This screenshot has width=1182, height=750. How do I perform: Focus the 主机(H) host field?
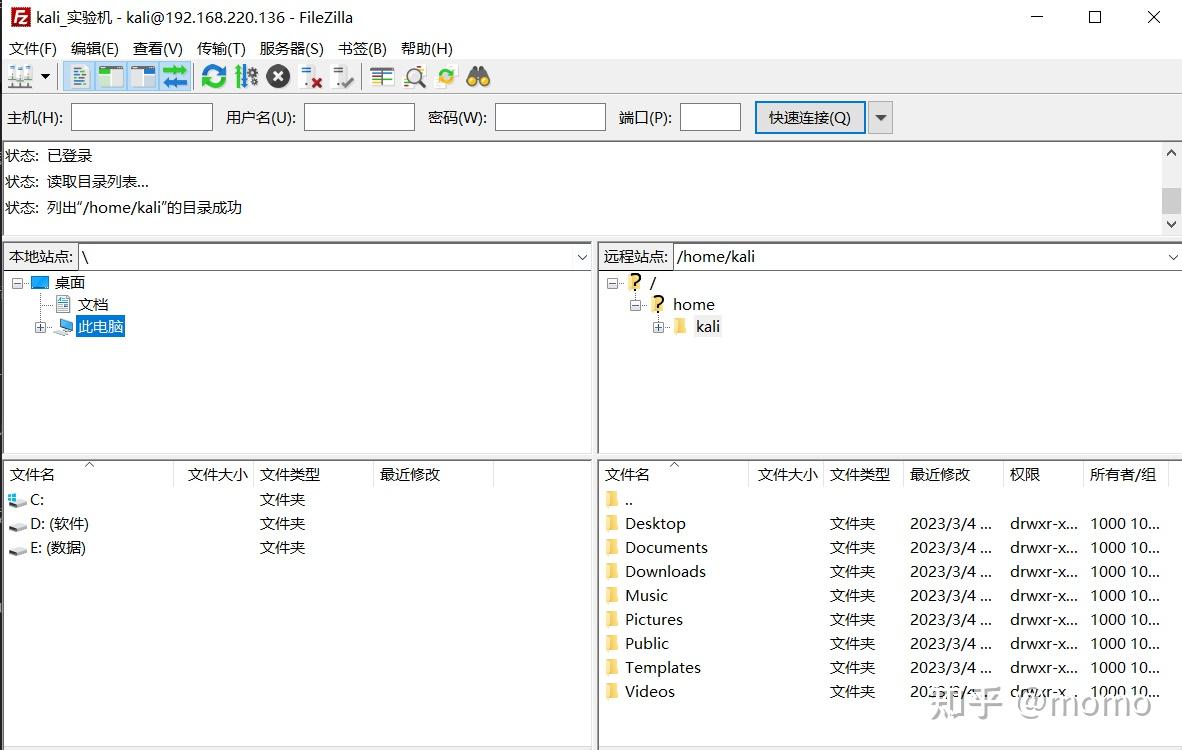click(142, 117)
